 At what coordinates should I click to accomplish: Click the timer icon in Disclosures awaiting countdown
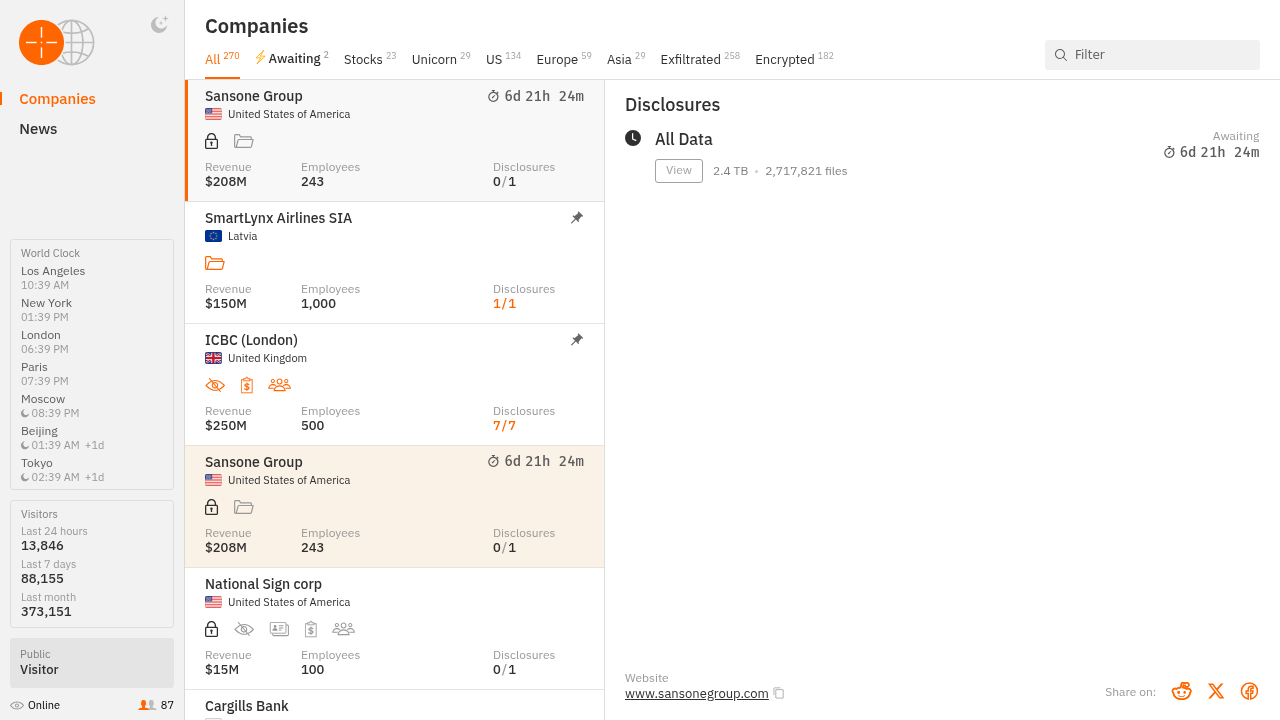(x=1170, y=153)
